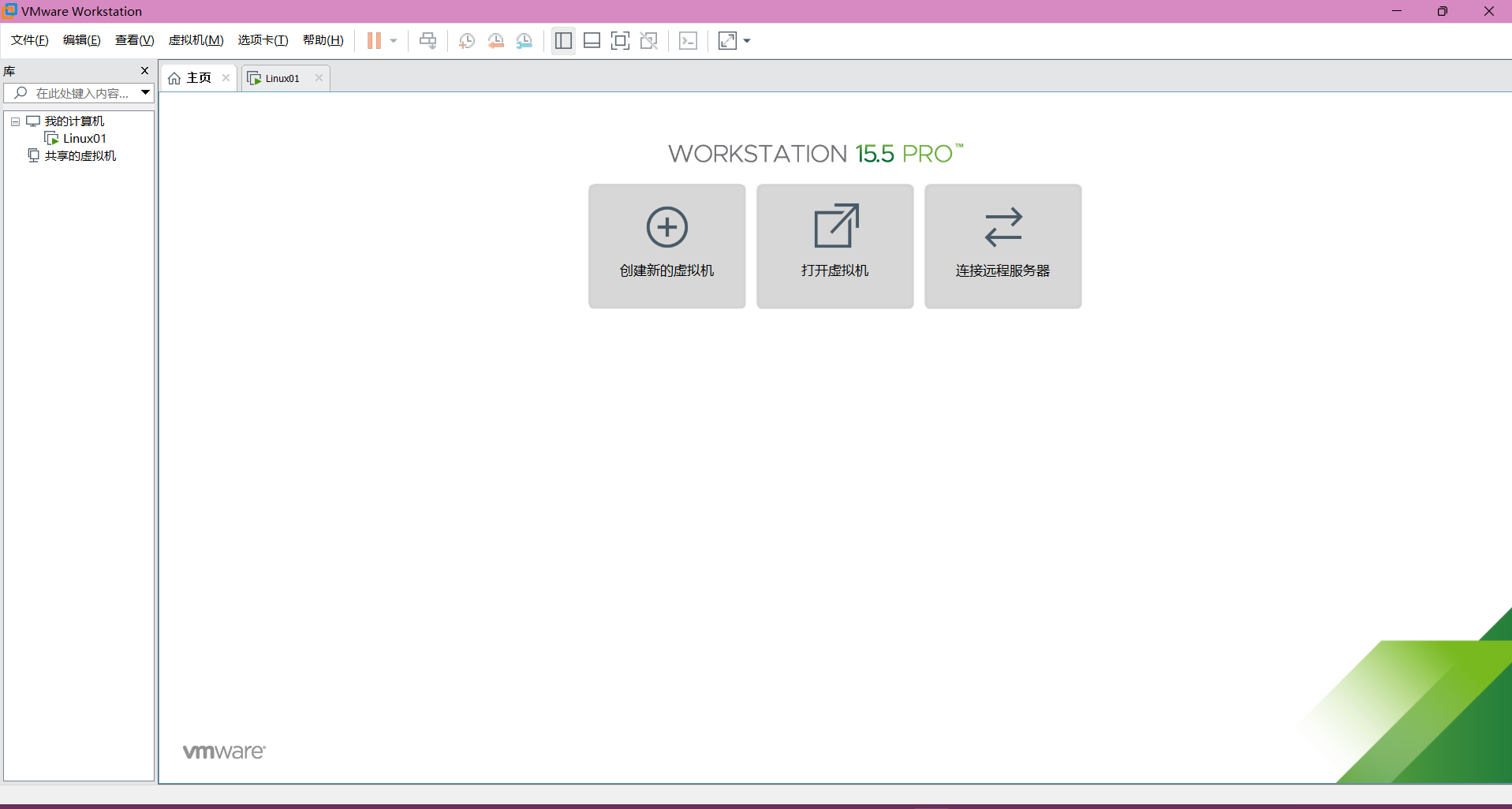Toggle the thumbnail bar view icon
The image size is (1512, 809).
[x=592, y=41]
